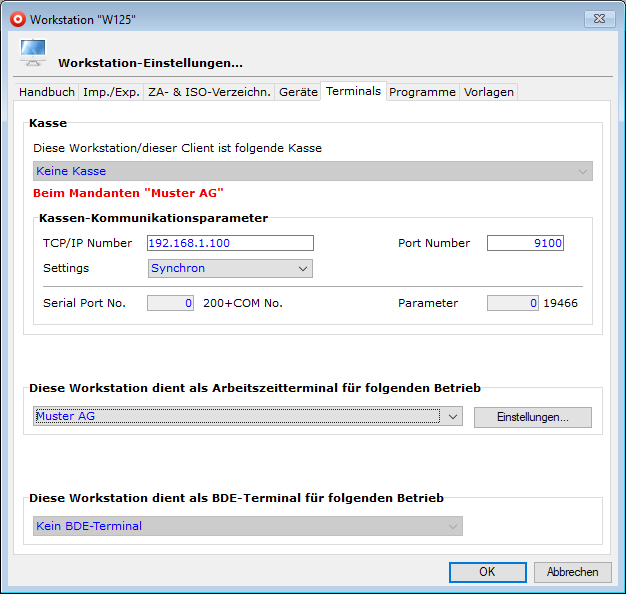
Task: Click the red app icon in title bar
Action: coord(16,19)
